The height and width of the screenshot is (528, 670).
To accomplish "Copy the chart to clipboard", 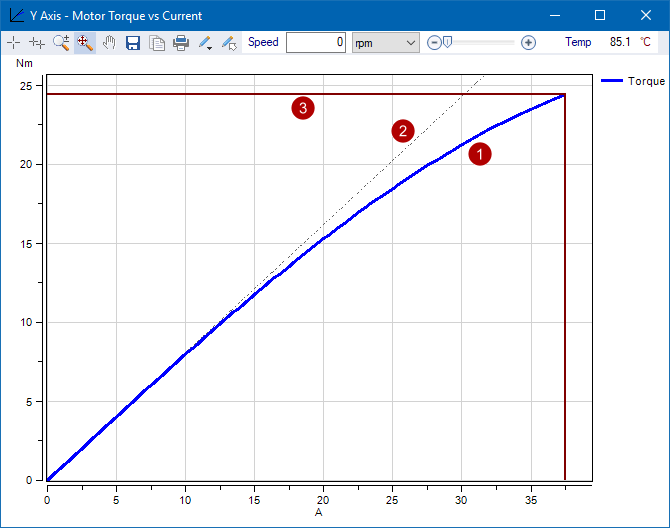I will pos(157,43).
